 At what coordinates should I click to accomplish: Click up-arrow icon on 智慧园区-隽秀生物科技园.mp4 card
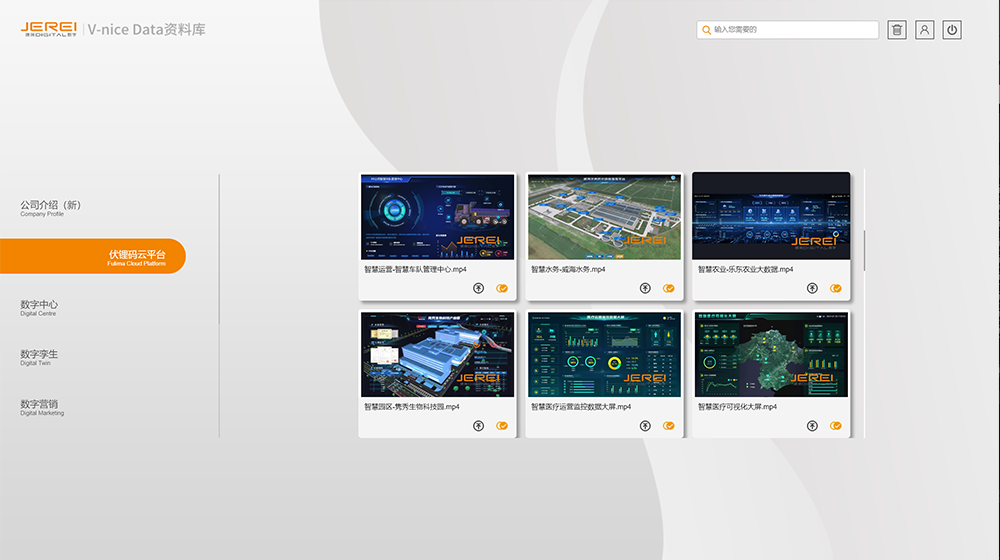pyautogui.click(x=479, y=426)
